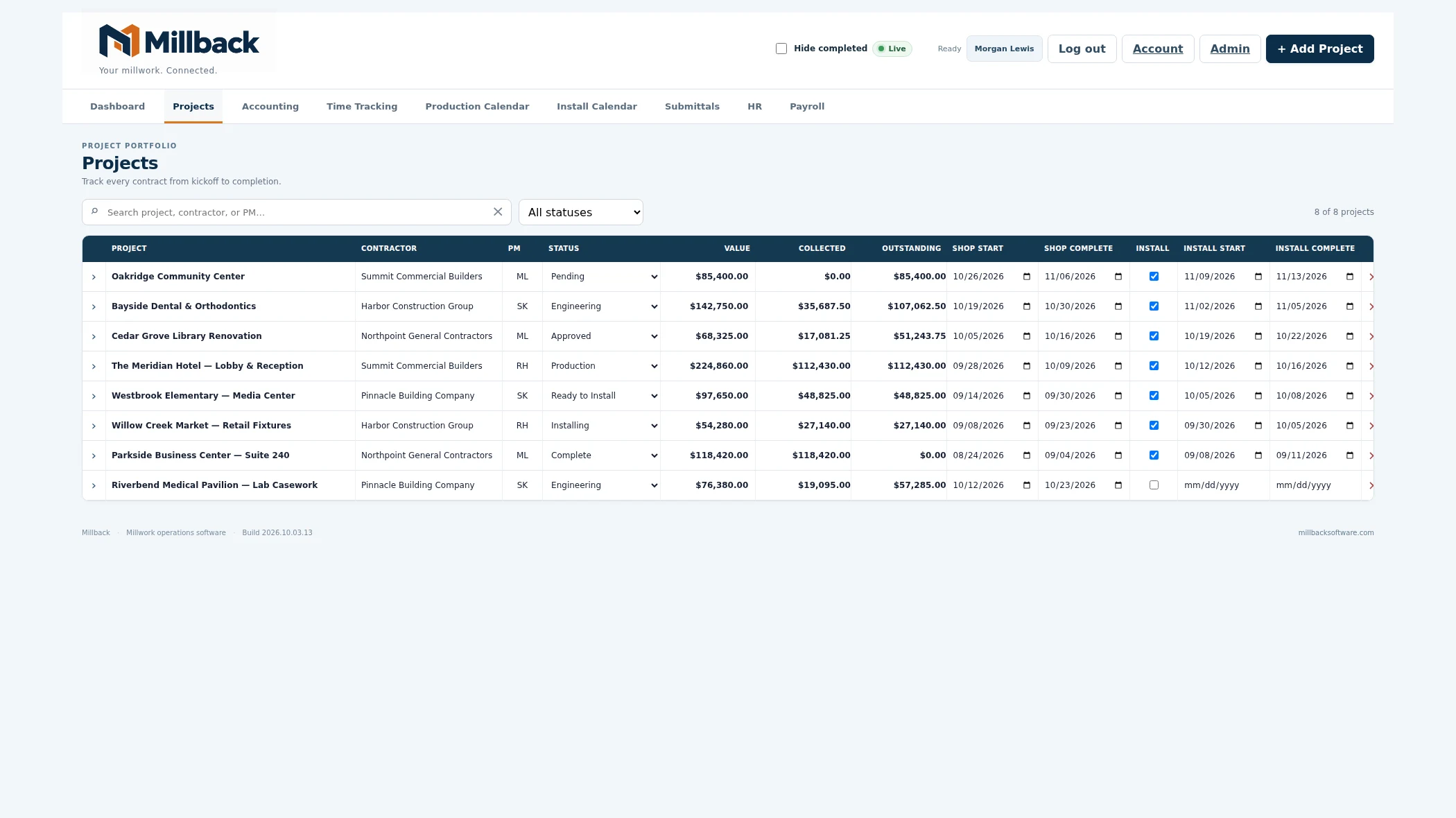Click the Log out button
This screenshot has height=818, width=1456.
[x=1082, y=49]
